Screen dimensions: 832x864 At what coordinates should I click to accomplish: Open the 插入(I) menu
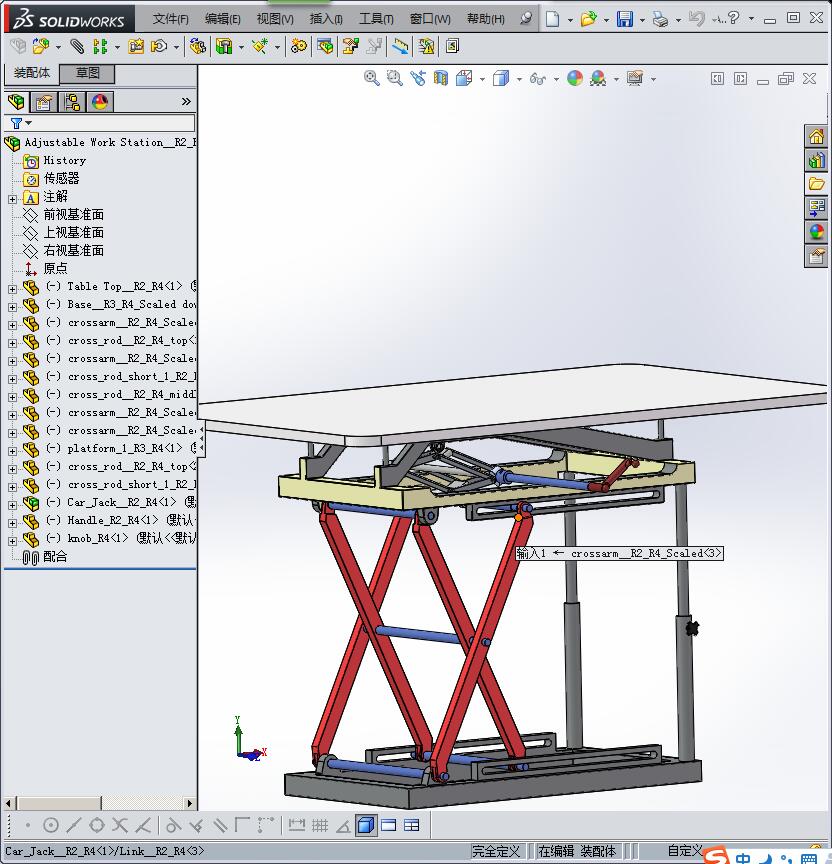pyautogui.click(x=326, y=19)
